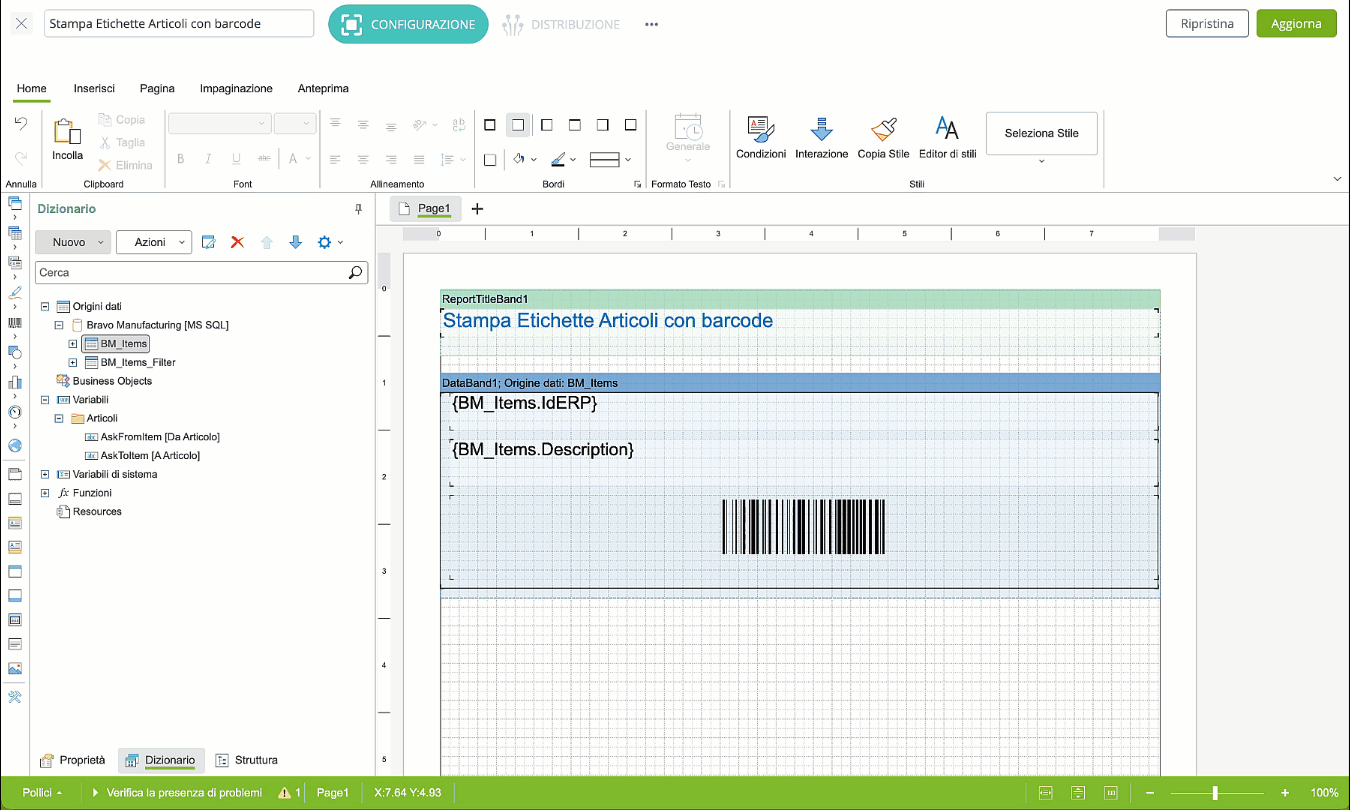Open the border style line dropdown
1350x810 pixels.
[x=610, y=159]
